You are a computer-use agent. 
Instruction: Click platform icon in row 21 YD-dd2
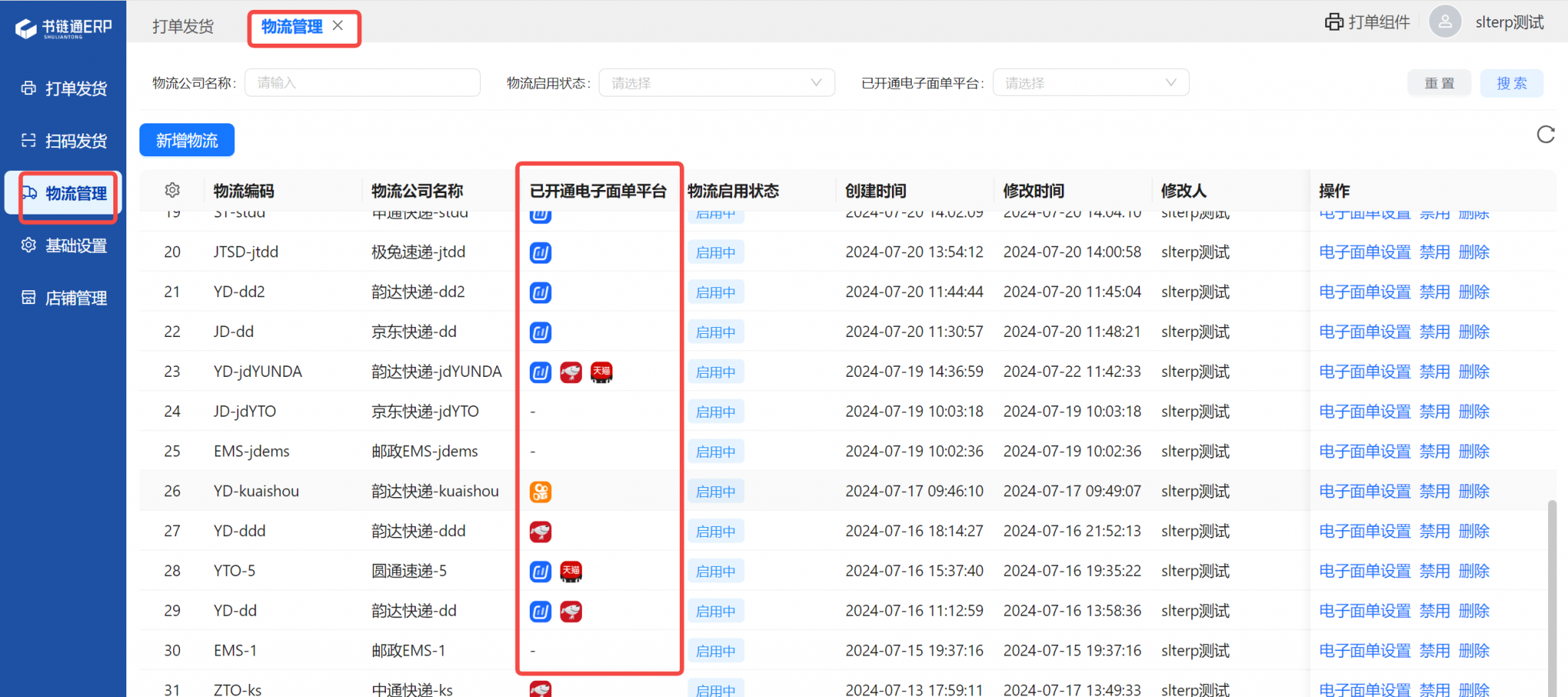click(x=541, y=292)
